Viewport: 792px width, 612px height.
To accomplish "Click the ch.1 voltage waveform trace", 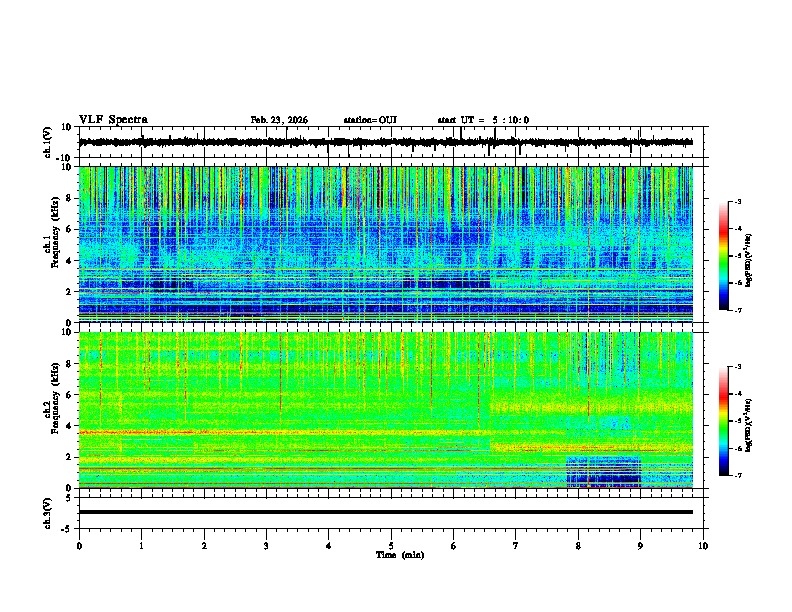I will point(385,142).
